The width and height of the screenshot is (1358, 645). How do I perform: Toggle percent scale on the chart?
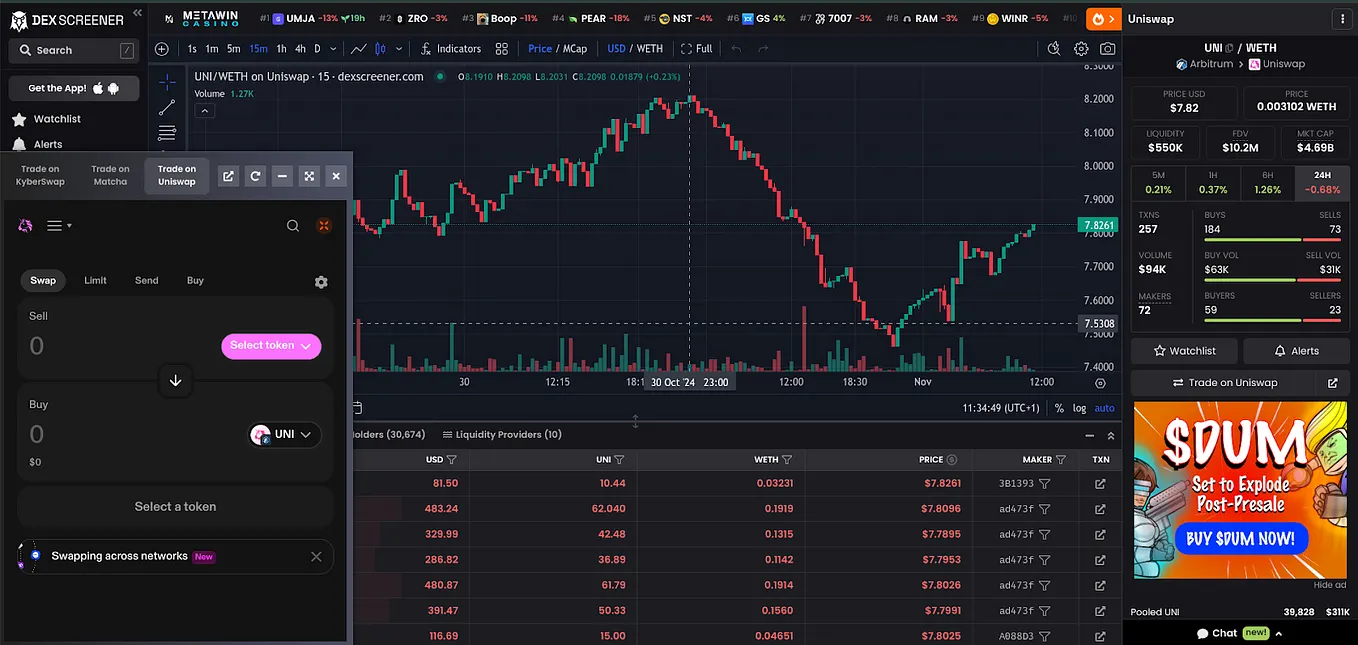[1059, 408]
